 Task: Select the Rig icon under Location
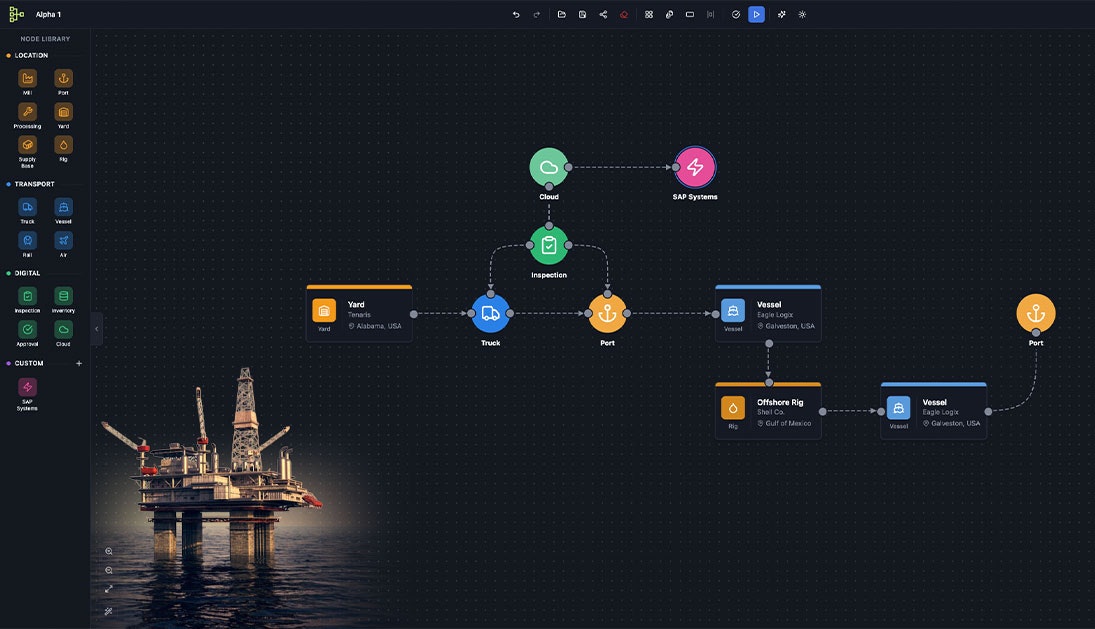(x=62, y=144)
